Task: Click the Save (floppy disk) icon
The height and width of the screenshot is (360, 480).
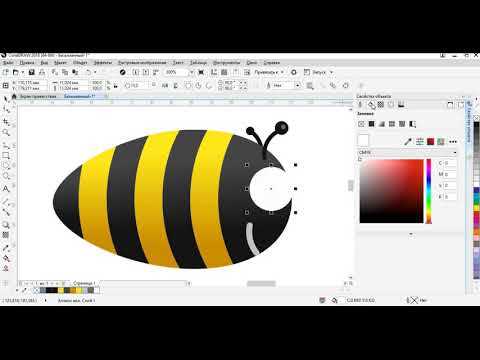Action: pos(32,72)
